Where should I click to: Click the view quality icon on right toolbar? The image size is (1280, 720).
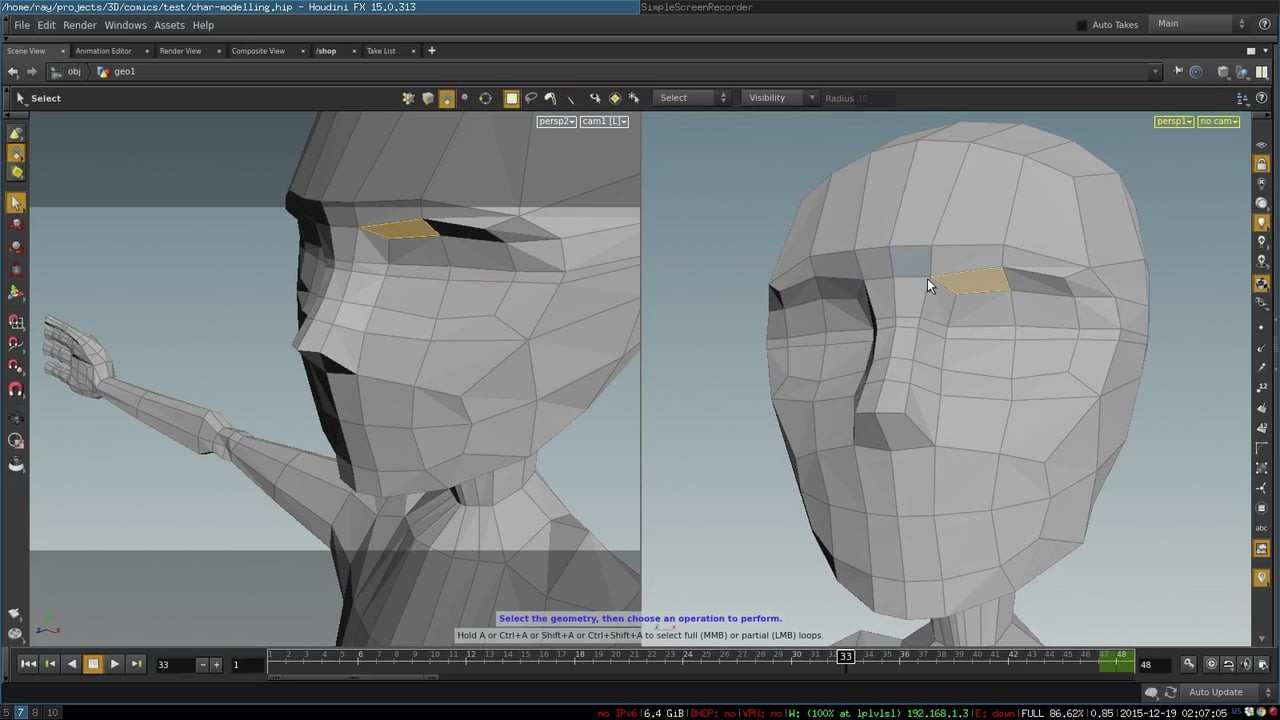tap(1261, 203)
